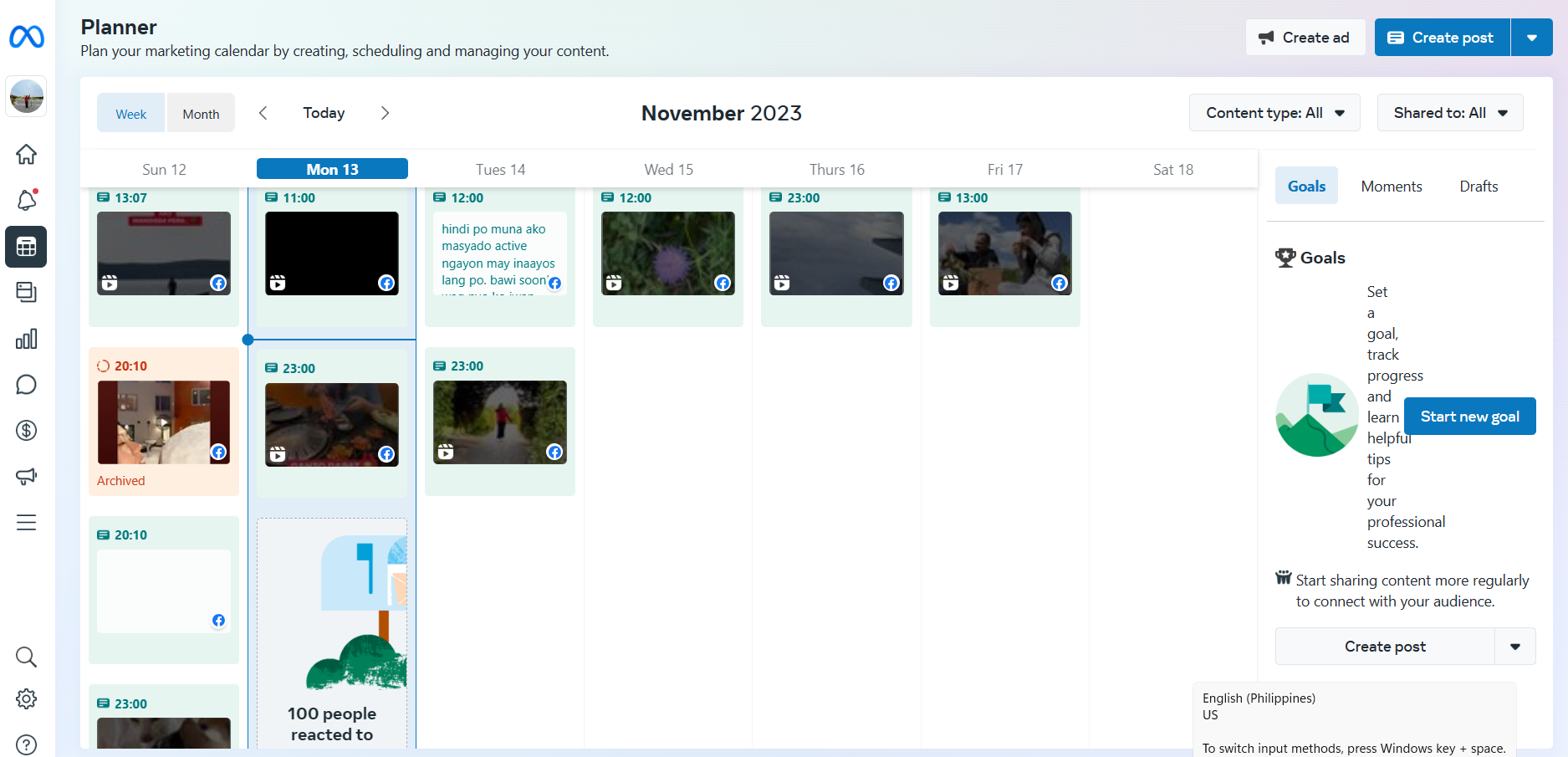Expand Goals panel Create post dropdown arrow
1568x757 pixels.
coord(1515,647)
